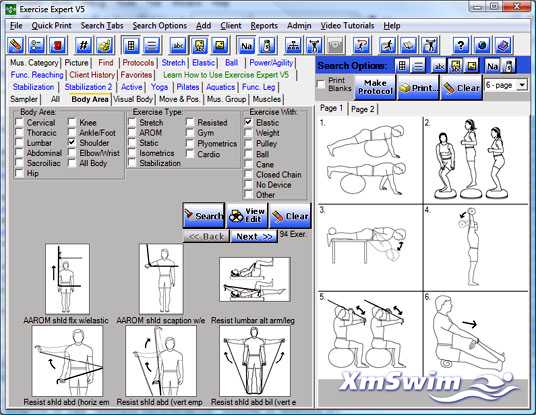
Task: Click the hash number toolbar icon
Action: click(x=84, y=45)
